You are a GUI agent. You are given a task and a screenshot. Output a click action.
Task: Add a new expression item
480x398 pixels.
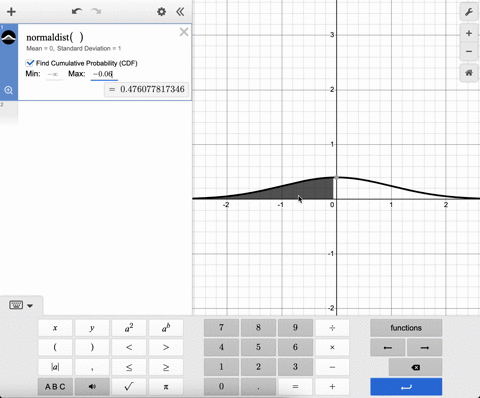pos(11,12)
